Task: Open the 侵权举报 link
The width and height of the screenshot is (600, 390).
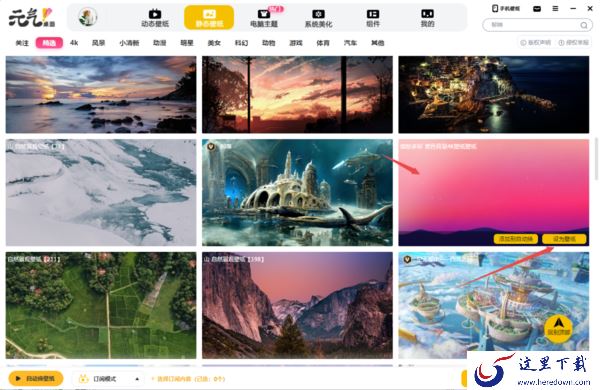Action: tap(574, 43)
